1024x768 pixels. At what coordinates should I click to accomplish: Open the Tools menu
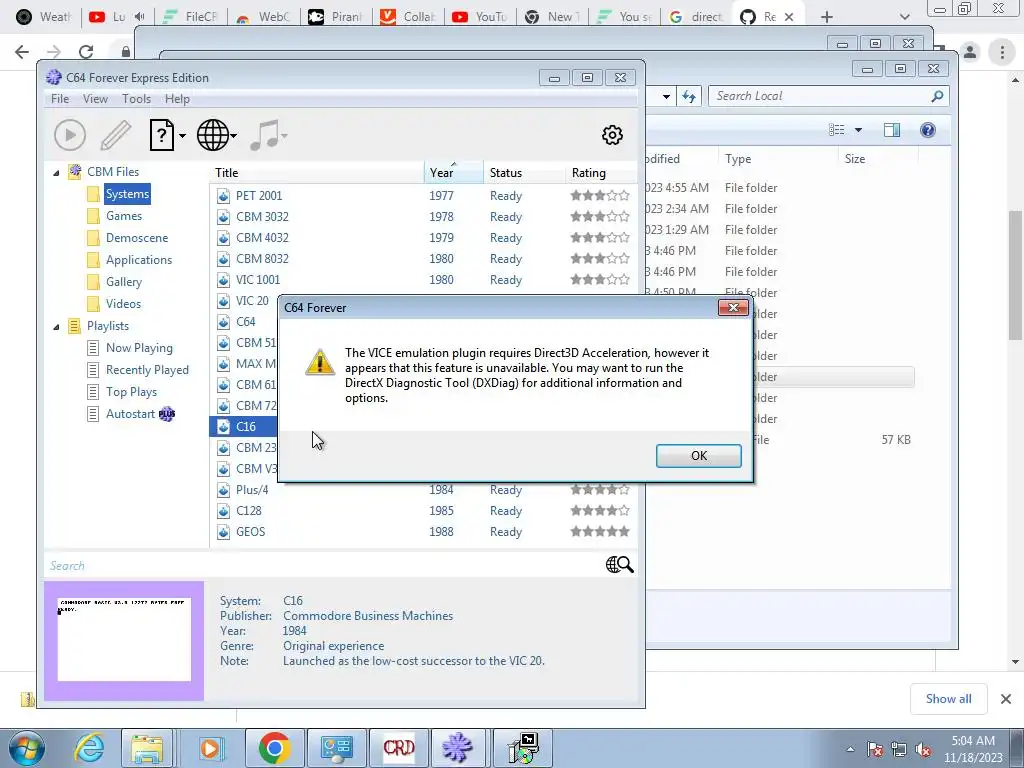tap(136, 99)
